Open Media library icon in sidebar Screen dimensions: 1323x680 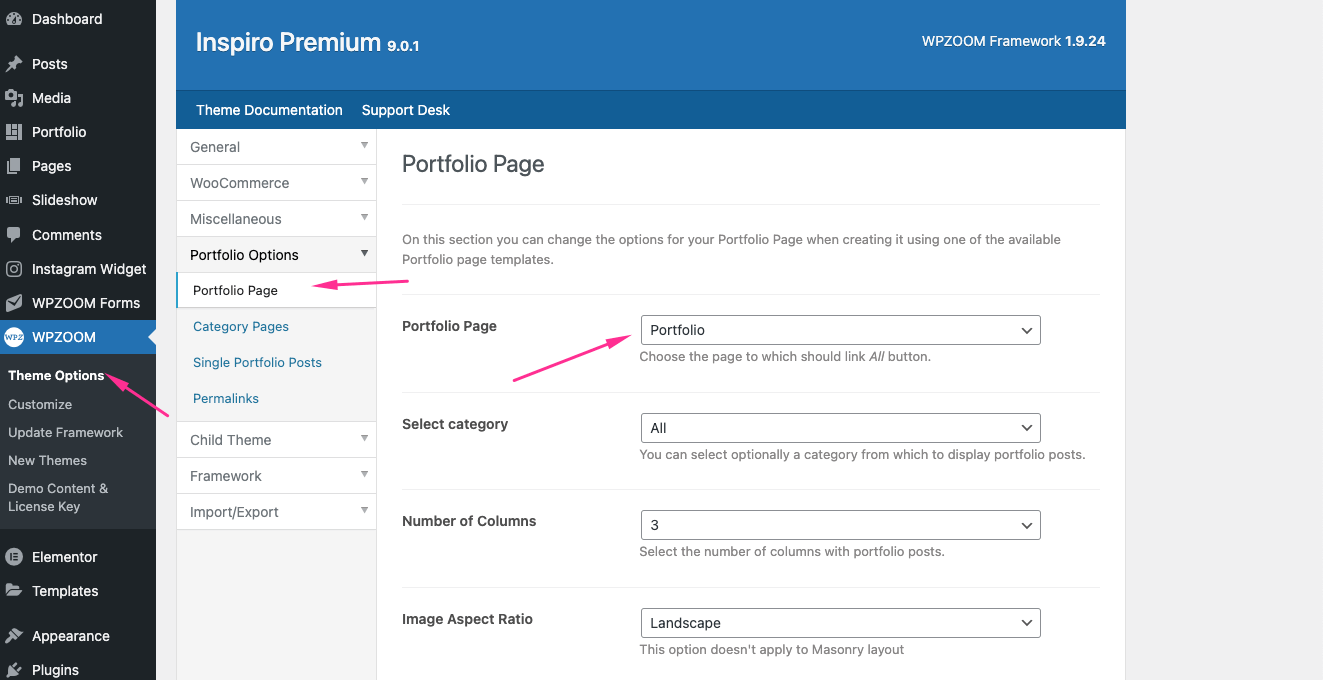pos(14,98)
